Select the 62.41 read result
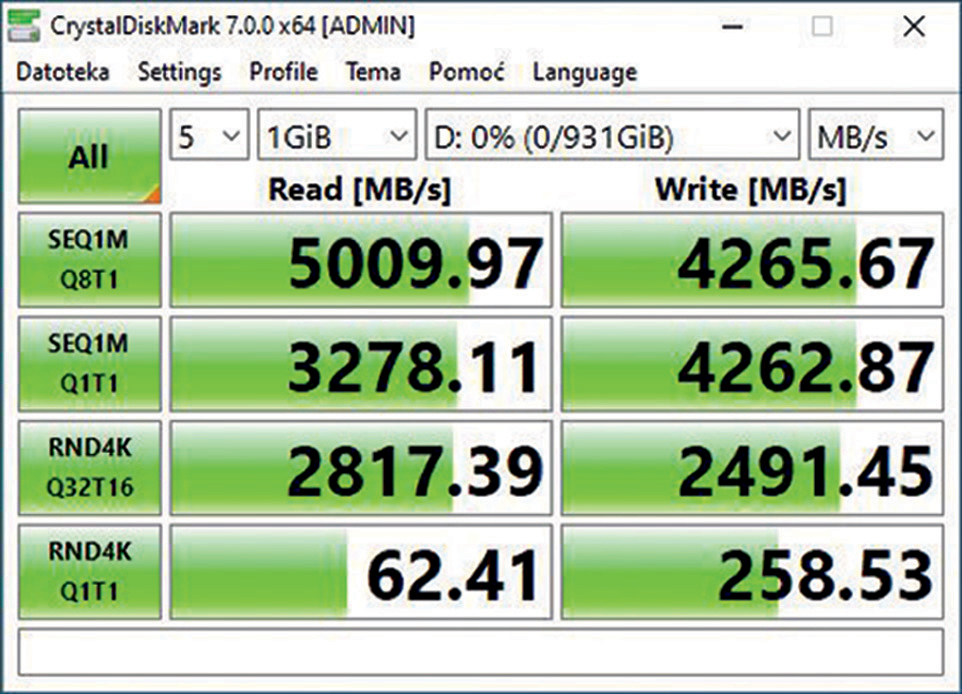The image size is (962, 694). tap(361, 572)
